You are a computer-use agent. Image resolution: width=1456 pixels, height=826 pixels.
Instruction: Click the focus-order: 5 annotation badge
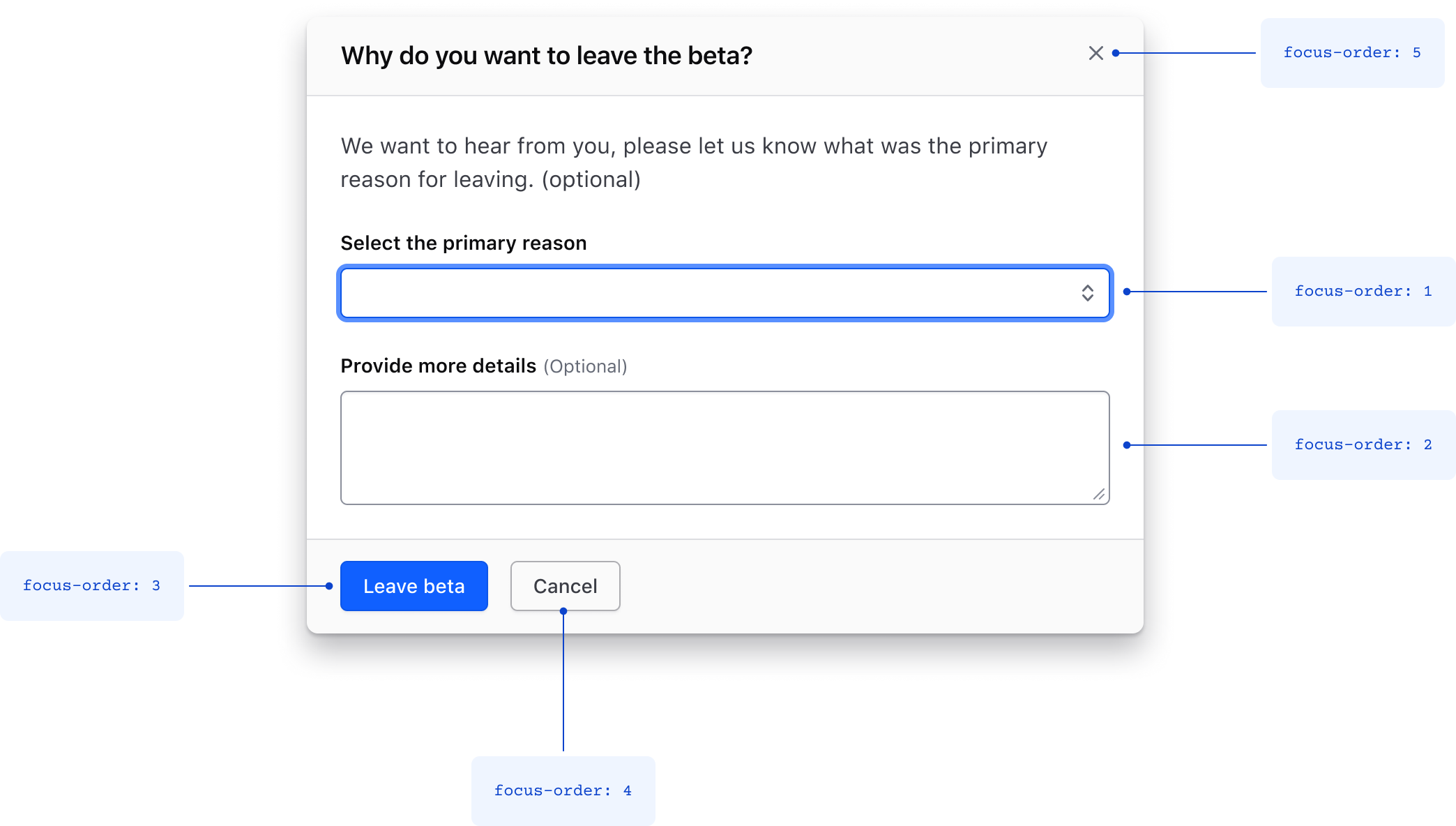pos(1351,52)
